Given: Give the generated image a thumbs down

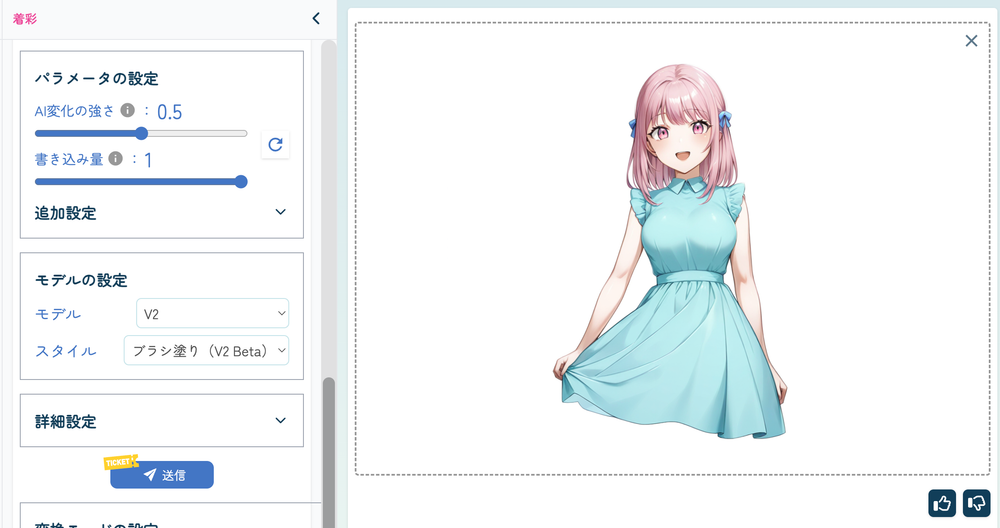Looking at the screenshot, I should [x=976, y=503].
